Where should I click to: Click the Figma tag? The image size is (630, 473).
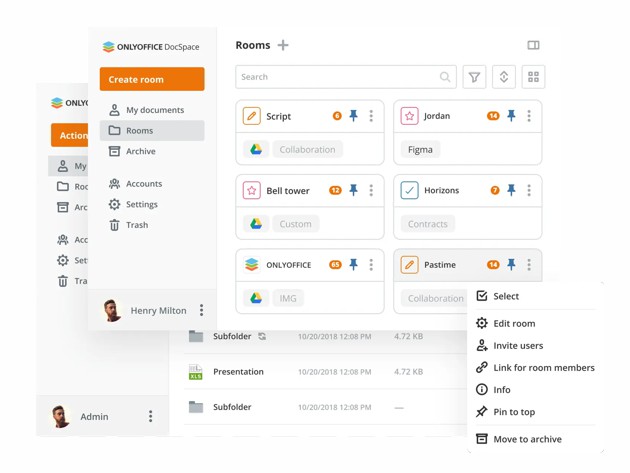[x=420, y=149]
